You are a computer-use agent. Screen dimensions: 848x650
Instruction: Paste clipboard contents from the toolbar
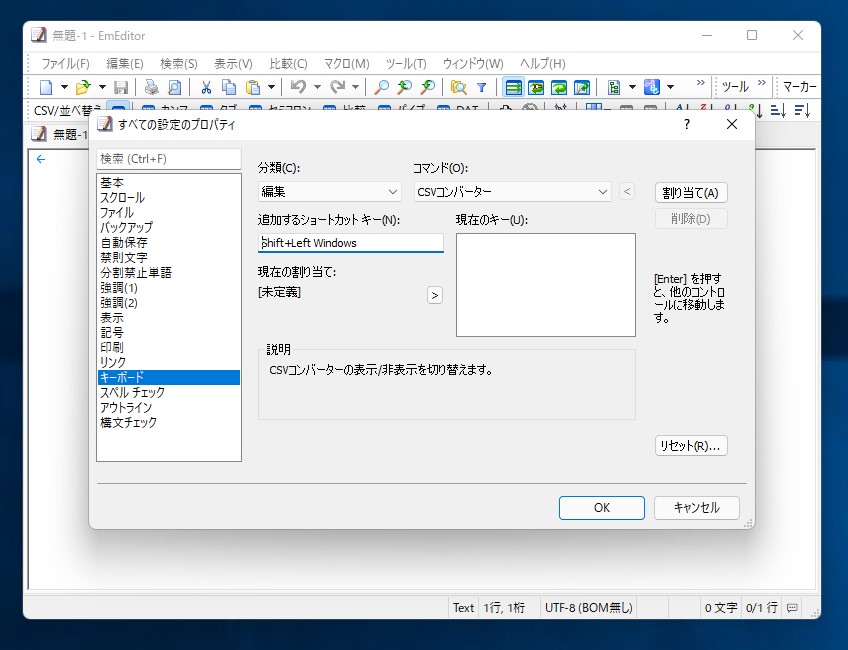coord(253,88)
